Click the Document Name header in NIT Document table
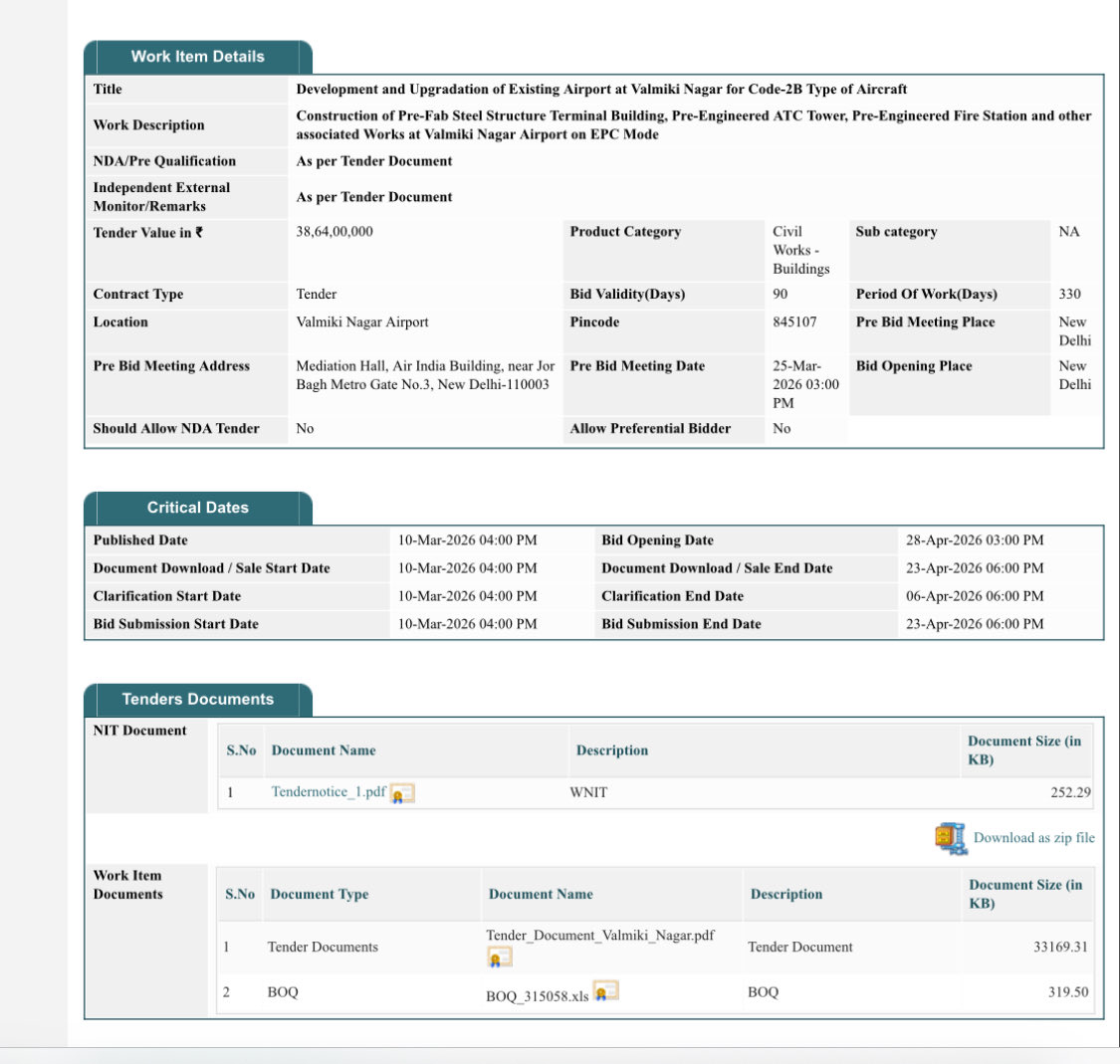Screen dimensions: 1120x1064 [x=324, y=750]
